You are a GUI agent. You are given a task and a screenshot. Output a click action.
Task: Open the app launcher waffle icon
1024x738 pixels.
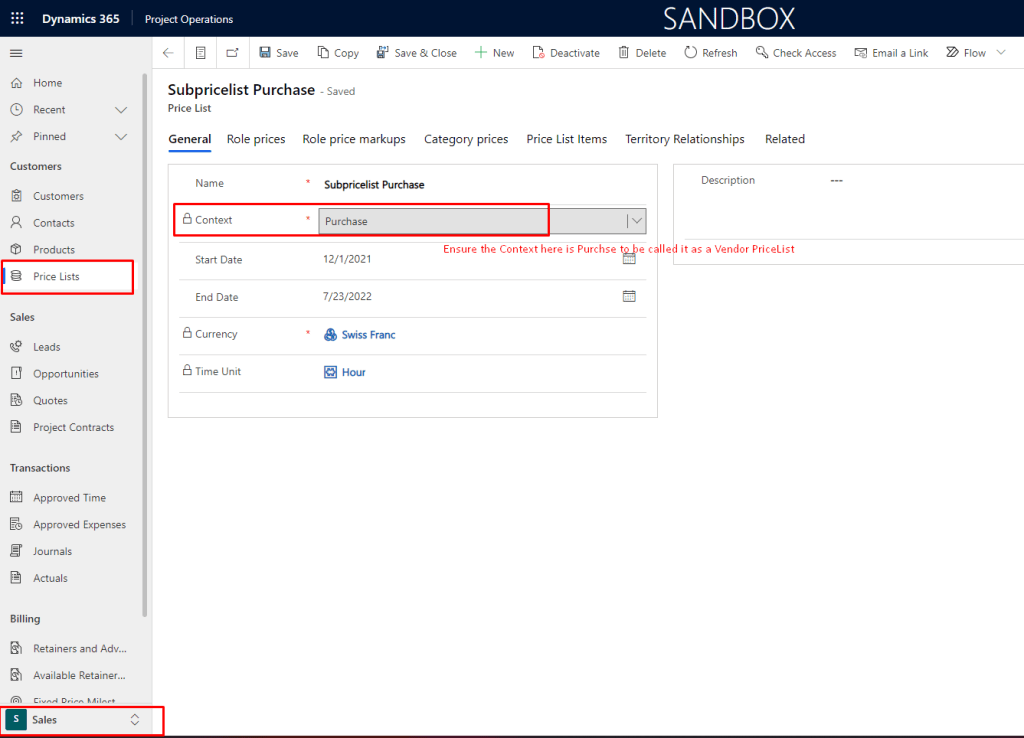(x=17, y=19)
